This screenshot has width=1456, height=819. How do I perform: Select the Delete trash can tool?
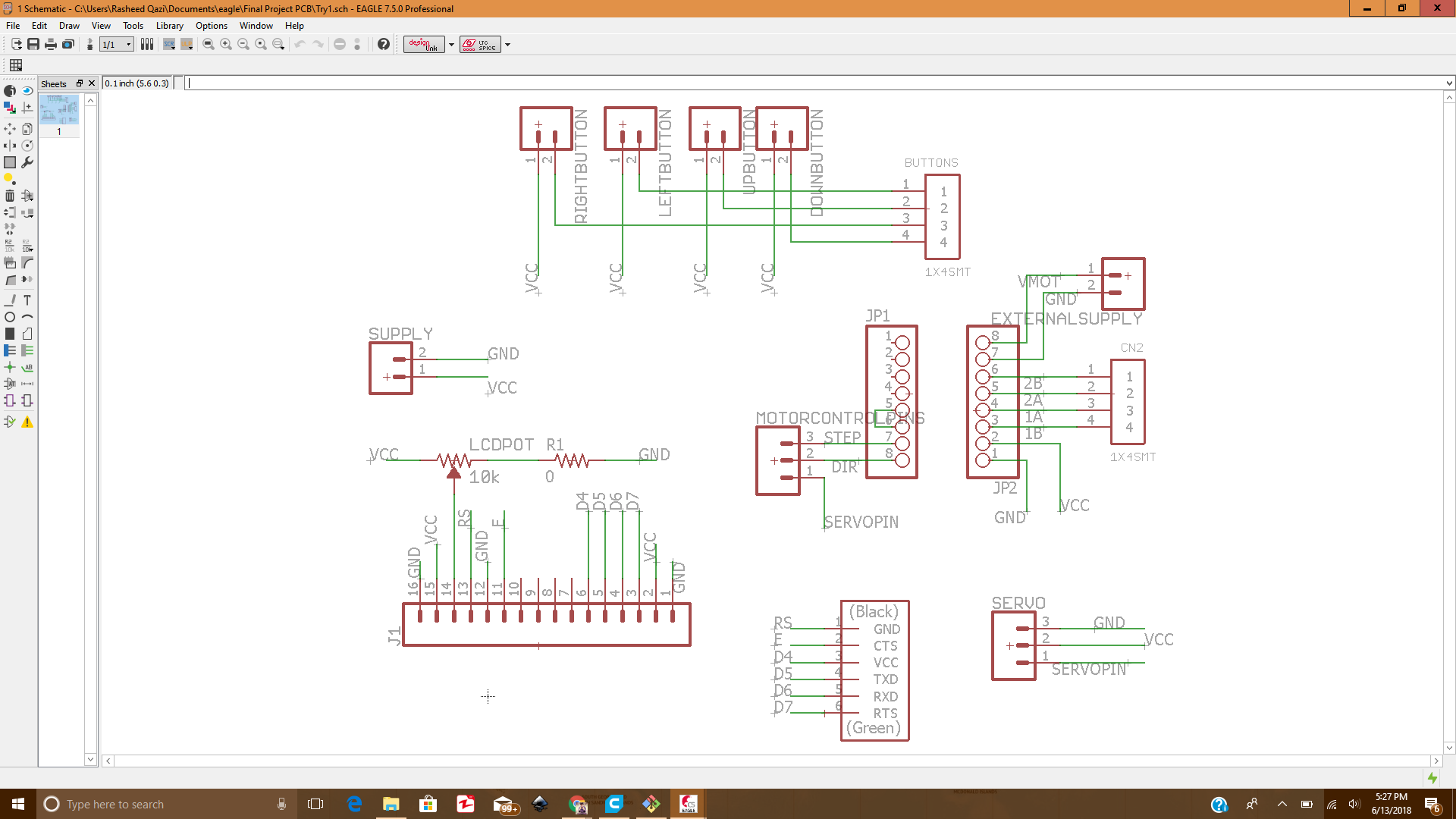pos(10,196)
